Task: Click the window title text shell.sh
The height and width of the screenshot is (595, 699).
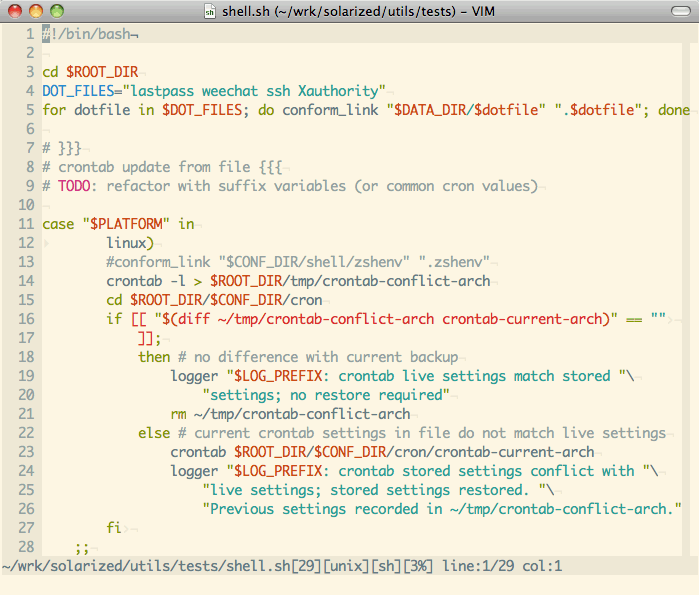Action: click(244, 11)
